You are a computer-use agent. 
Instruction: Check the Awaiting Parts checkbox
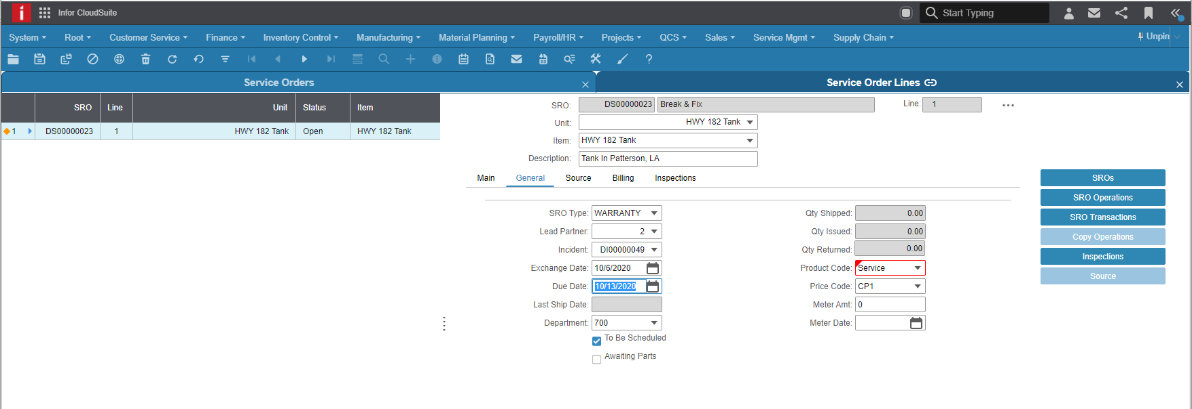click(x=597, y=359)
